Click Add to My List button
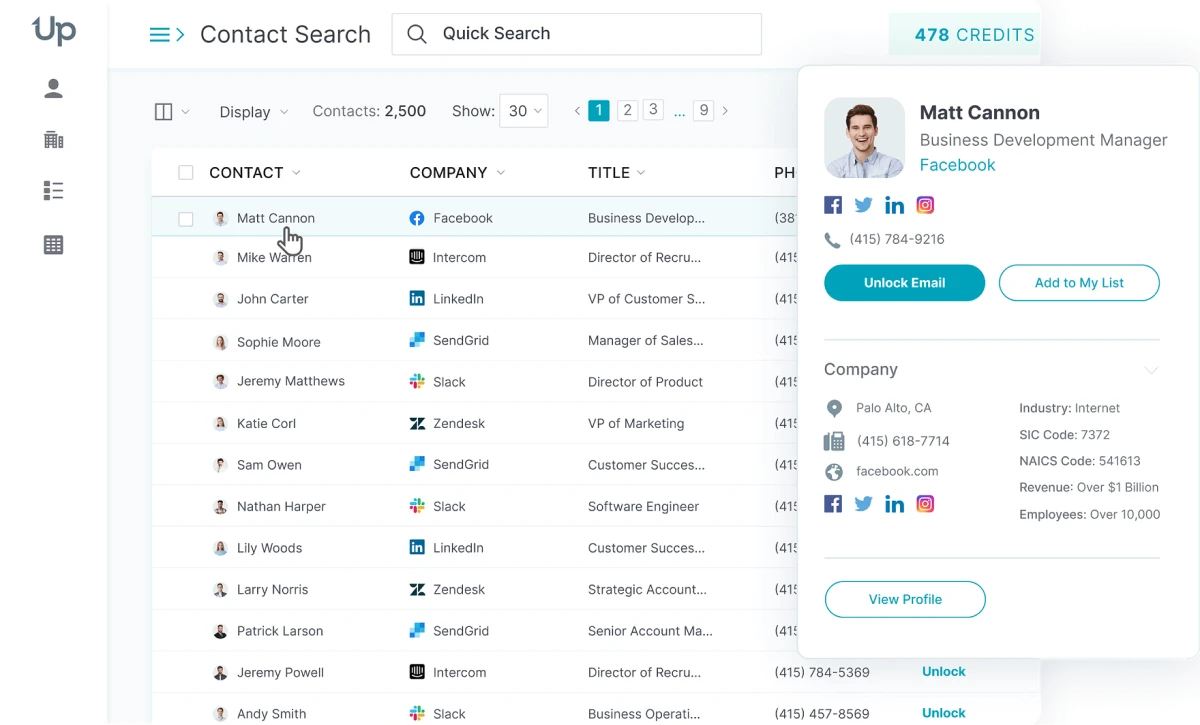 [1079, 283]
